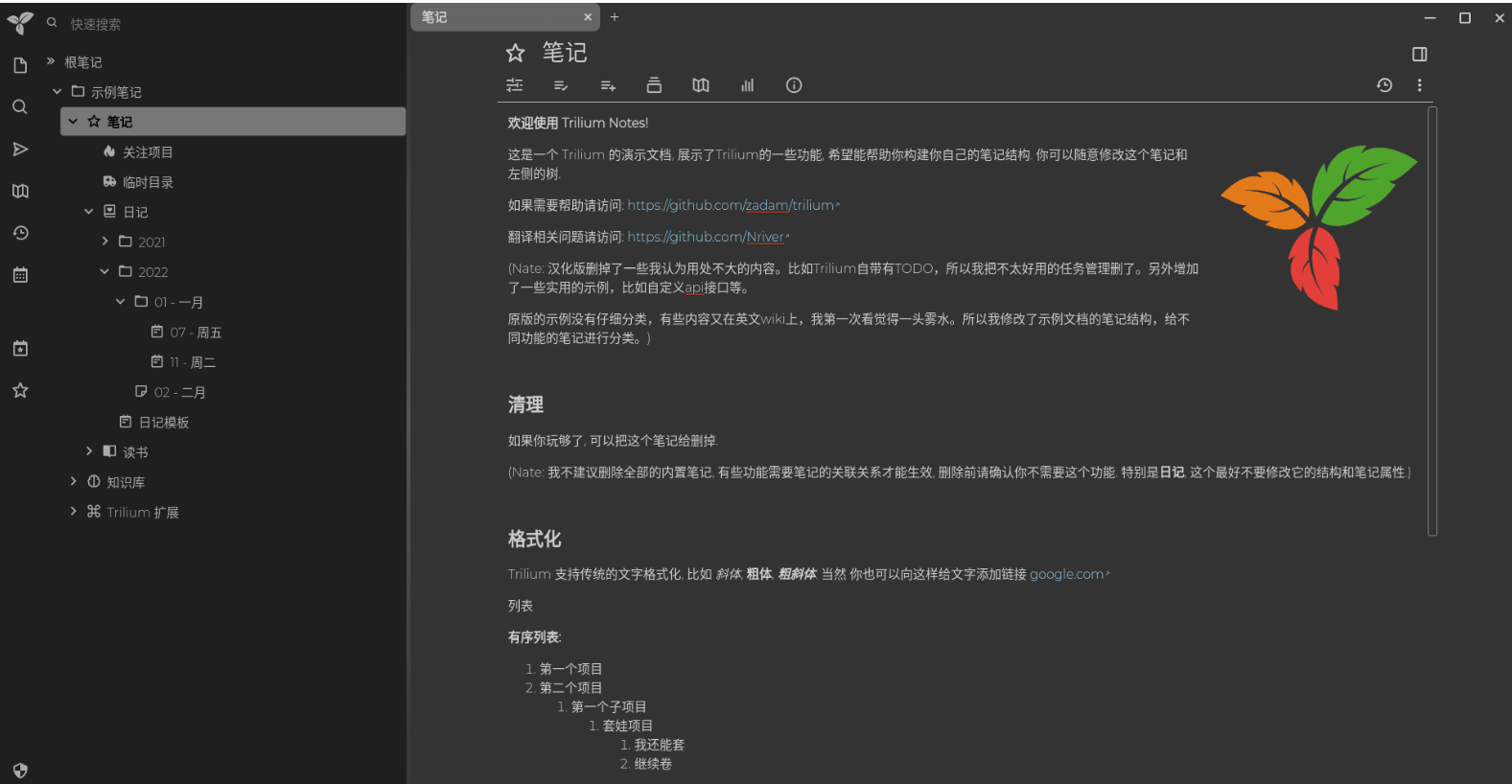Toggle the right pane panel icon
Screen dimensions: 1512x784
[1420, 55]
